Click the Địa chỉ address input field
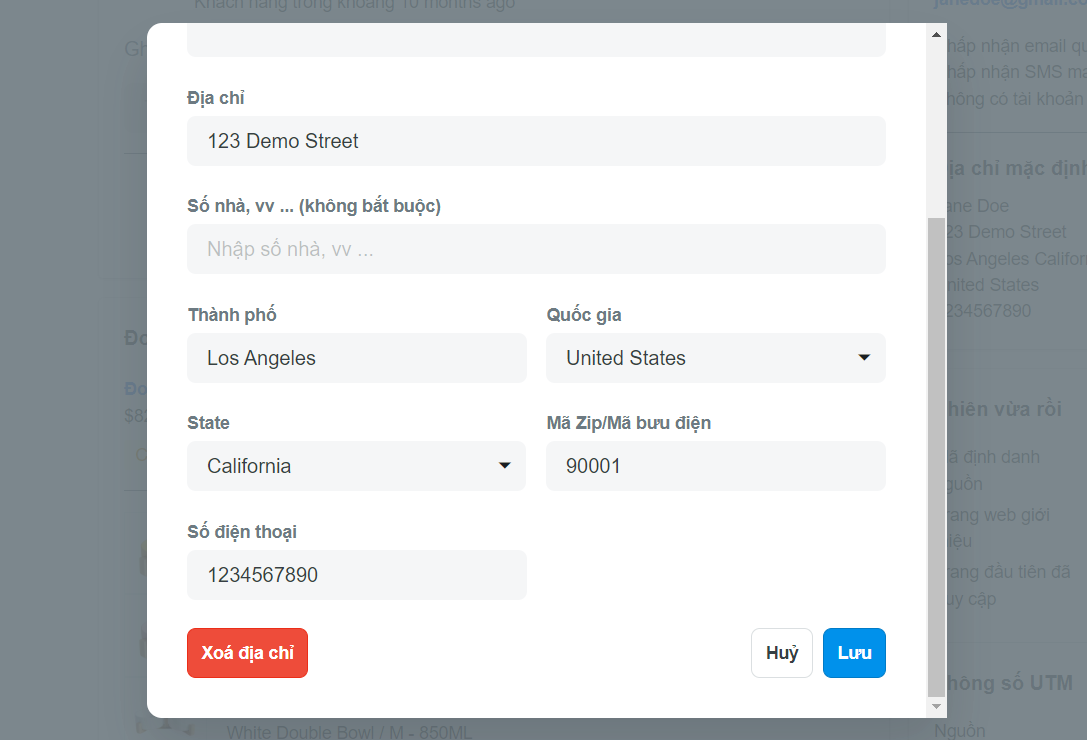This screenshot has width=1087, height=740. point(536,141)
